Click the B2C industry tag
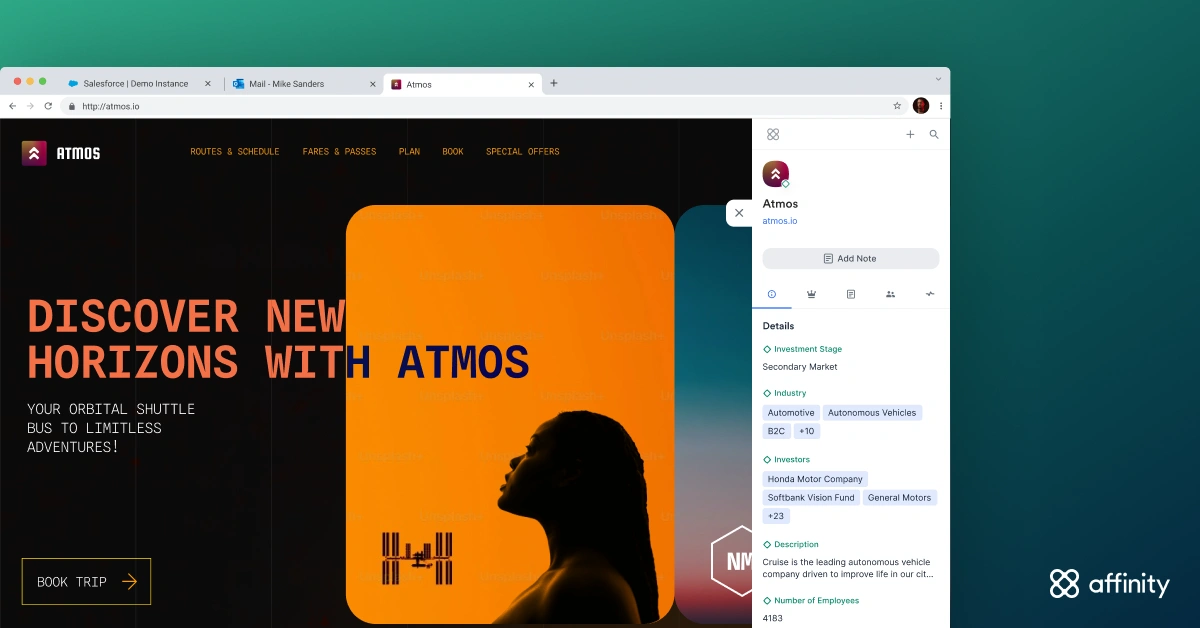This screenshot has width=1200, height=628. click(x=777, y=431)
